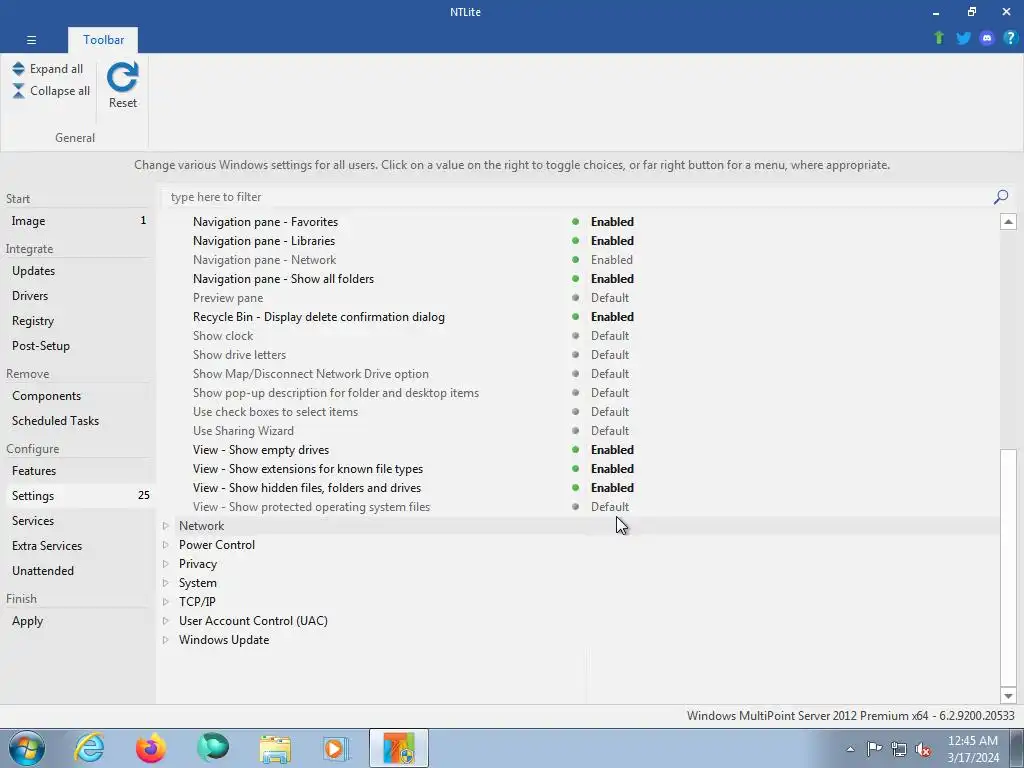Click the muted volume tray icon
The image size is (1024, 768).
(923, 749)
